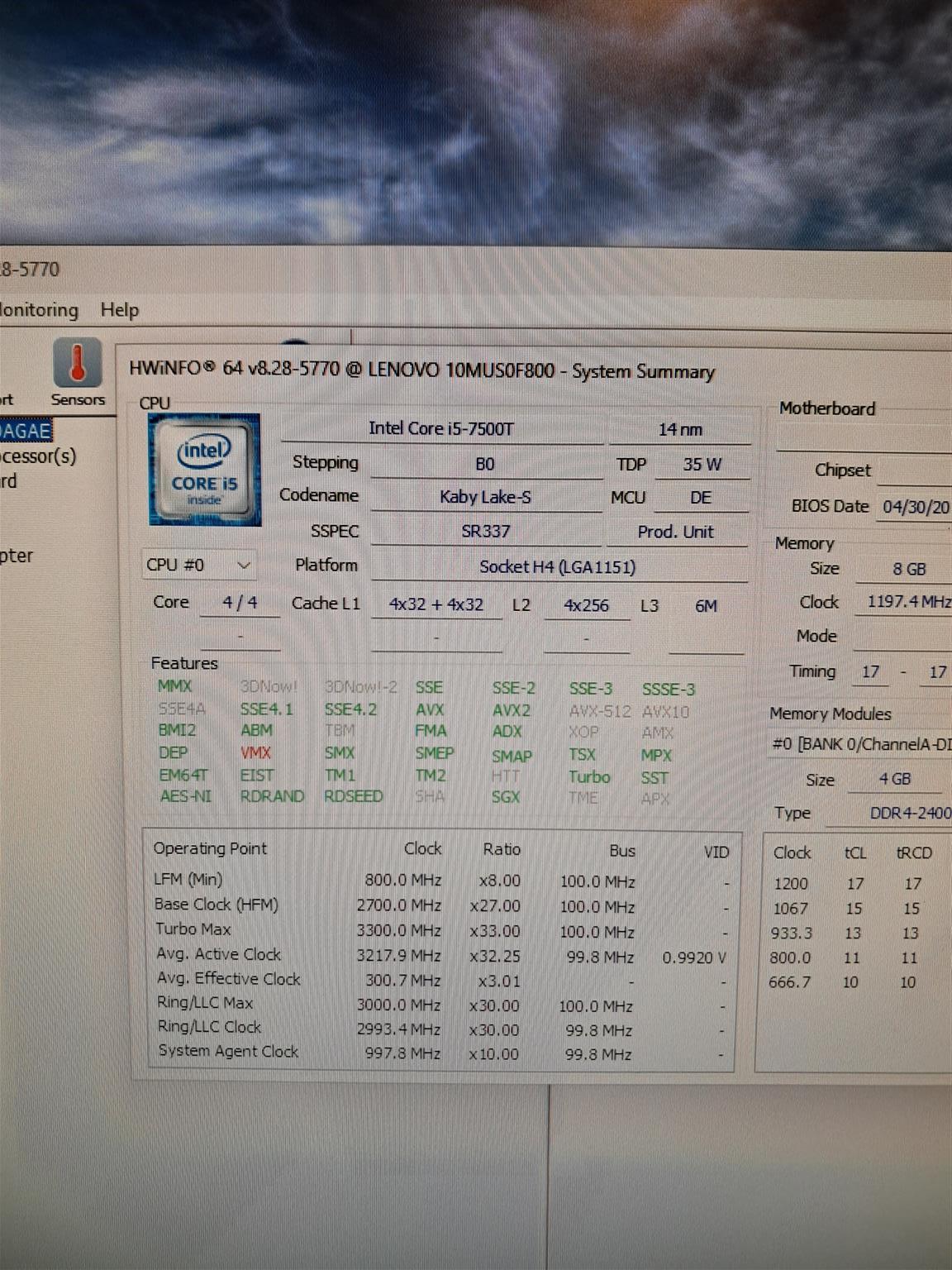
Task: Click the 1197.4 MHz memory clock field
Action: coord(907,602)
